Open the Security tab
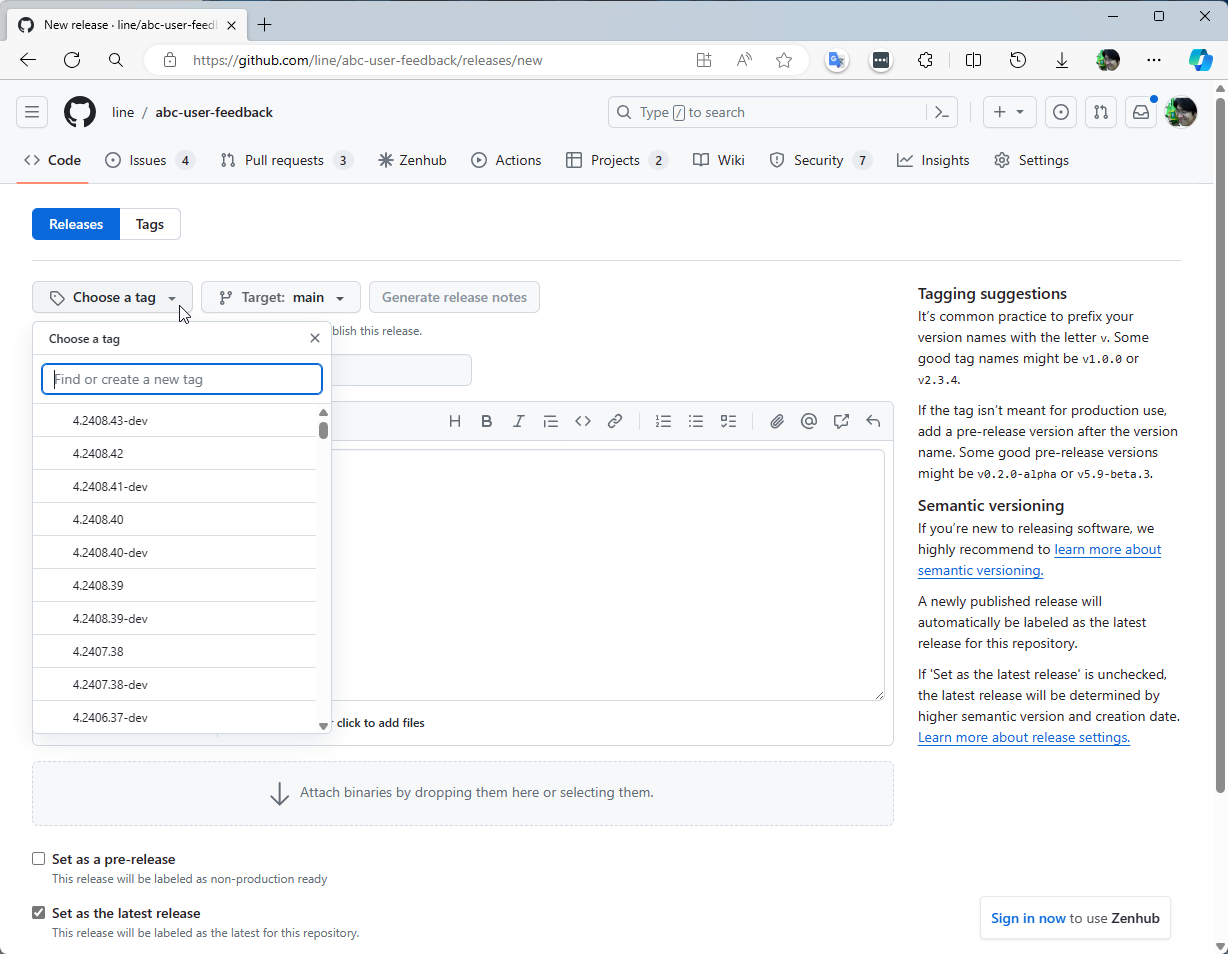Viewport: 1228px width, 954px height. coord(820,160)
